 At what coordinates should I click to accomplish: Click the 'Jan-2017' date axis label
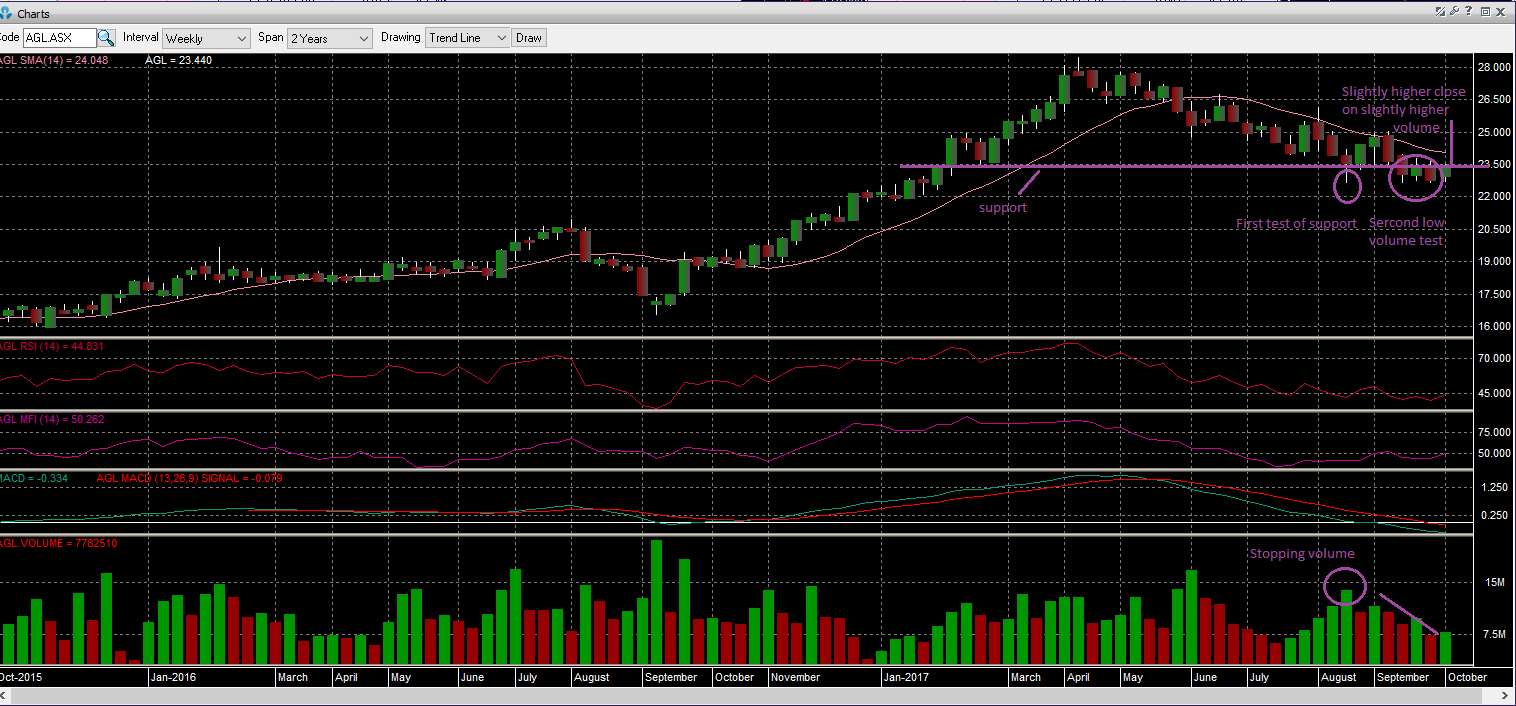(905, 677)
